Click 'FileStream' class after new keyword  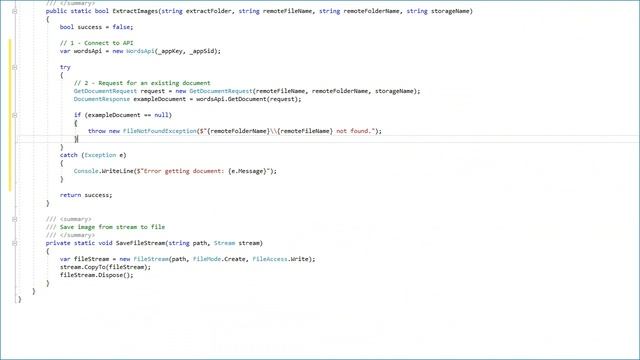(151, 259)
